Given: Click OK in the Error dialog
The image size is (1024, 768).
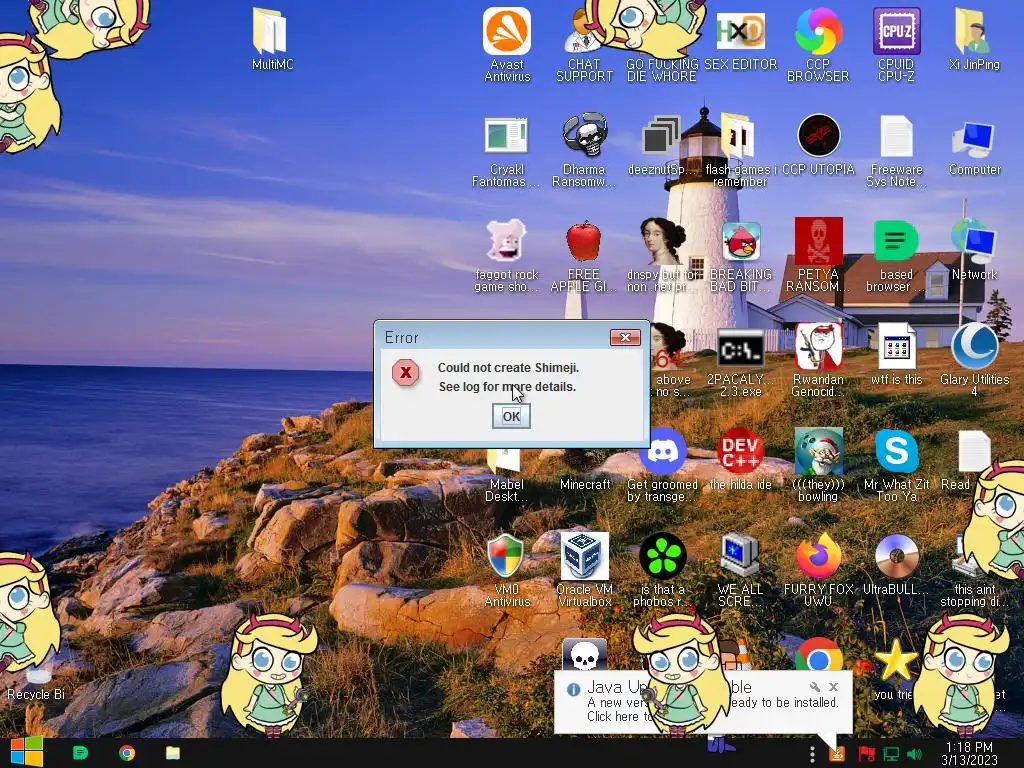Looking at the screenshot, I should (511, 416).
